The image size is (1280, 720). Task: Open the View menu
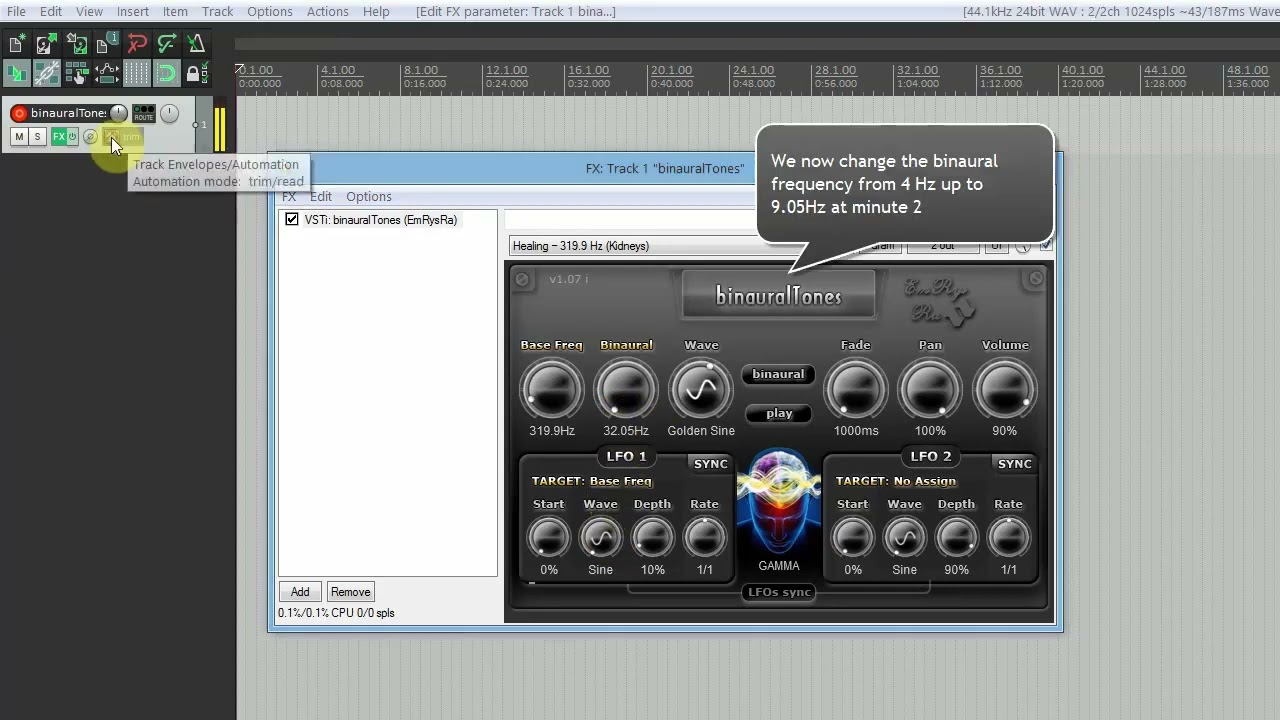point(89,11)
